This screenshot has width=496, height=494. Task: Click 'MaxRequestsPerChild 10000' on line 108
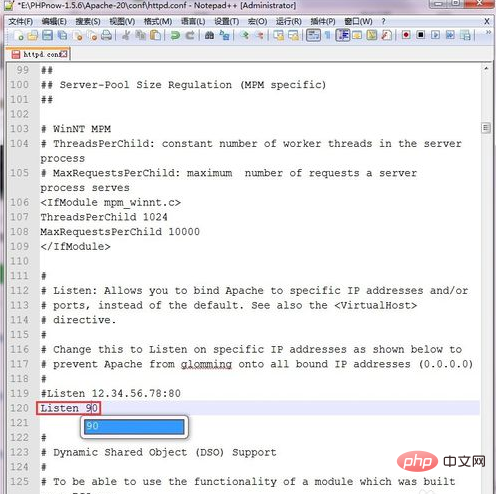pos(120,232)
